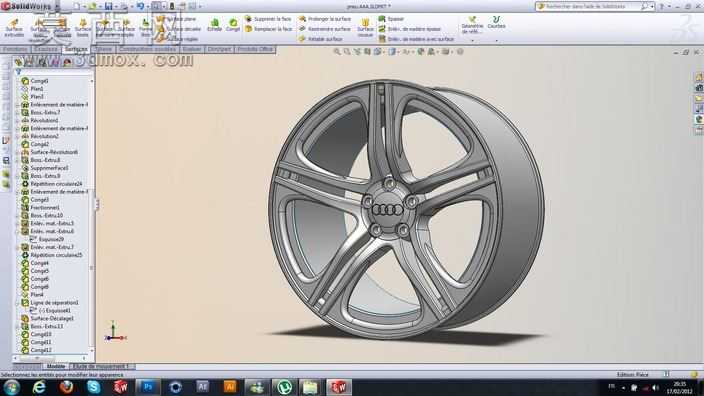
Task: Open Firefox from the taskbar
Action: point(66,387)
